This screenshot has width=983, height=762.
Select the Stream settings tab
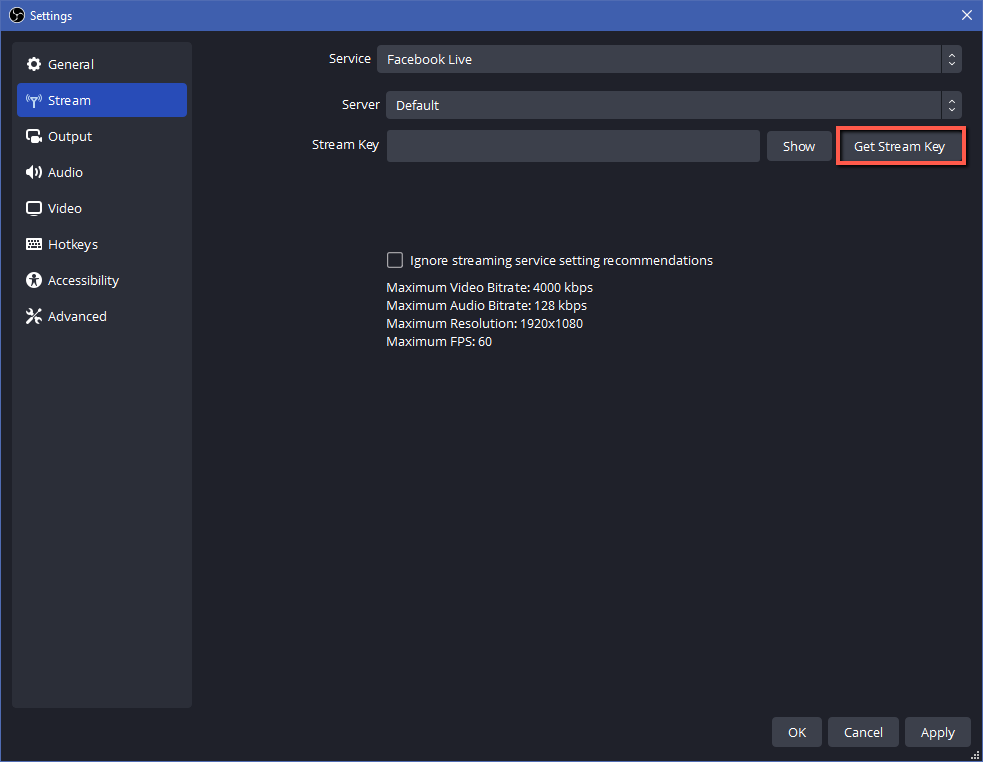102,100
